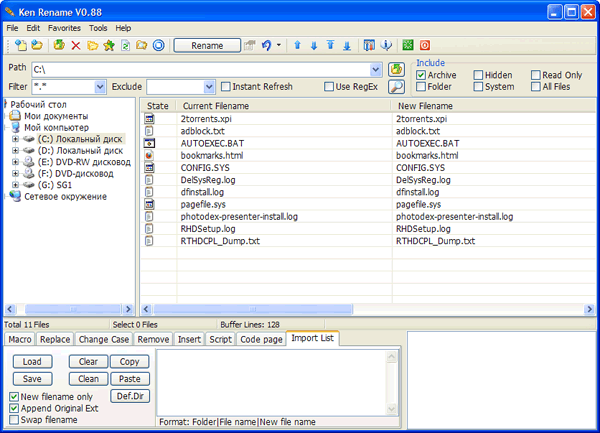
Task: Click the red X remove icon
Action: click(76, 46)
